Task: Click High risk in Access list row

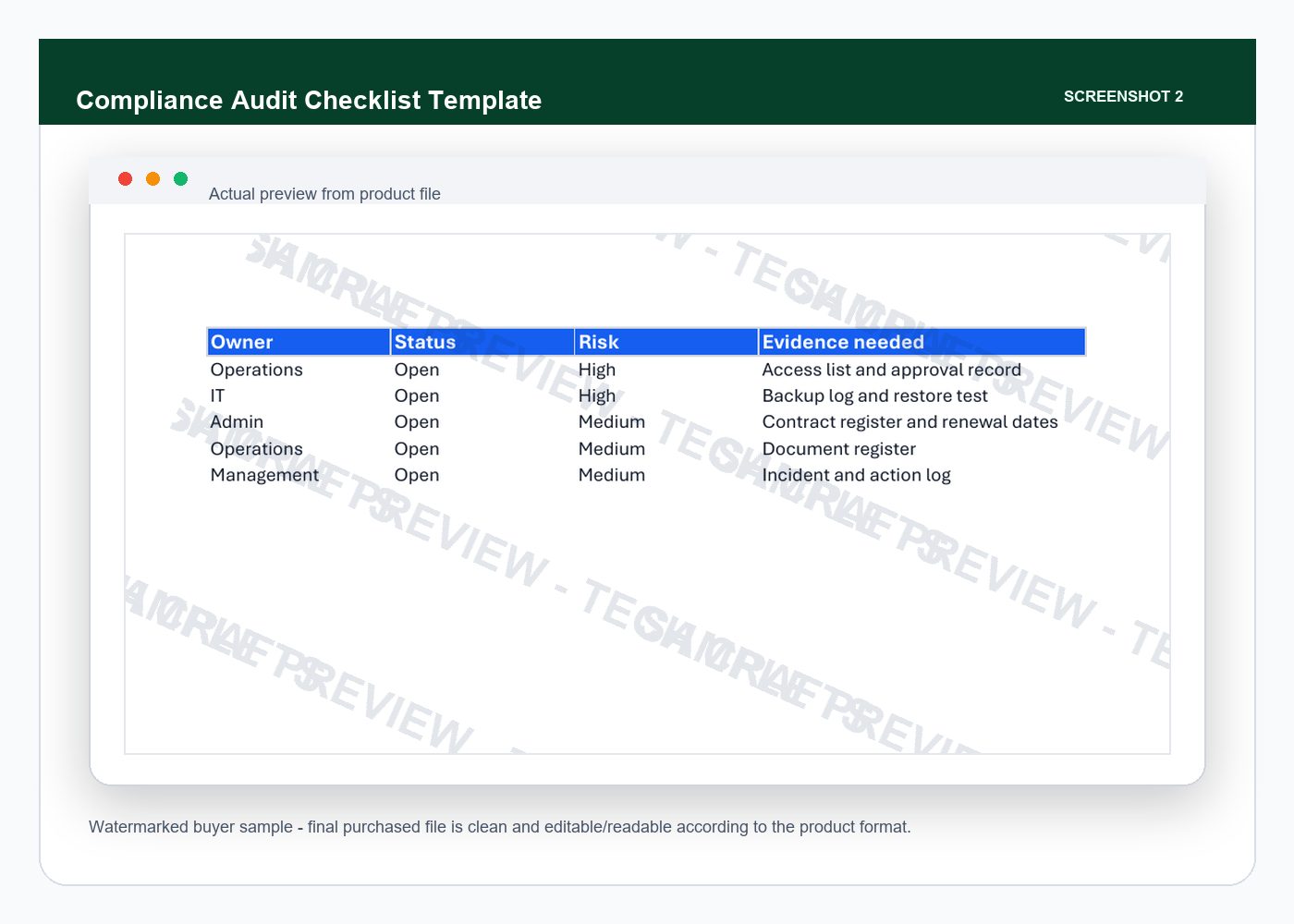Action: coord(597,370)
